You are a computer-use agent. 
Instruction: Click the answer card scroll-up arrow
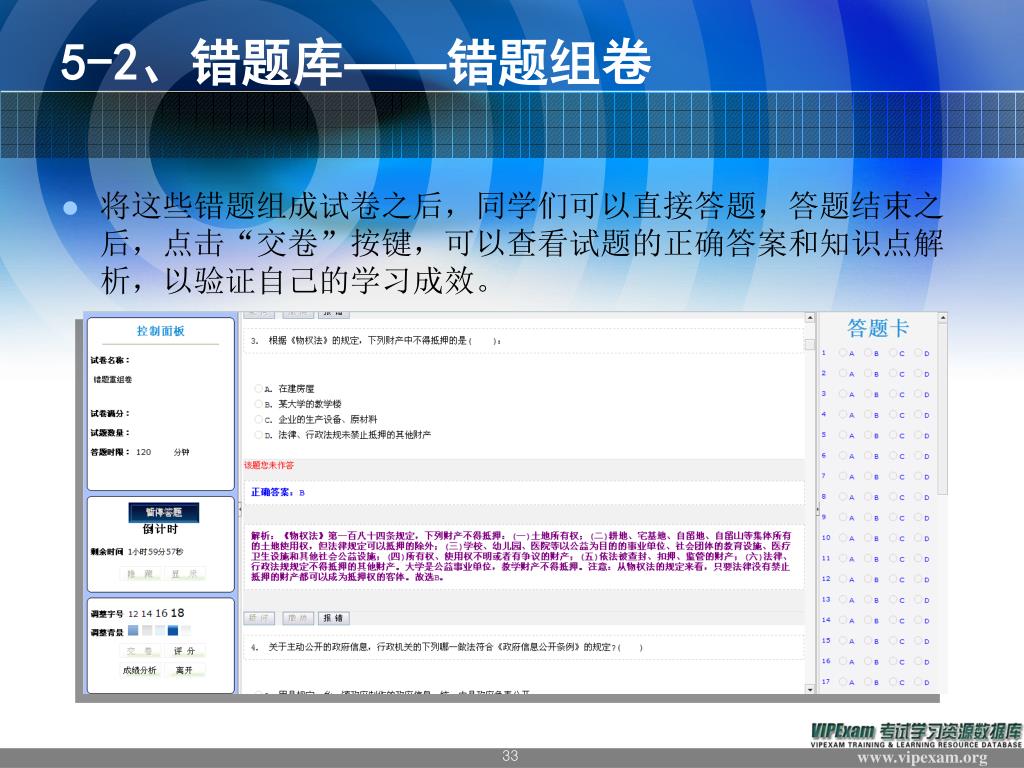(x=942, y=318)
